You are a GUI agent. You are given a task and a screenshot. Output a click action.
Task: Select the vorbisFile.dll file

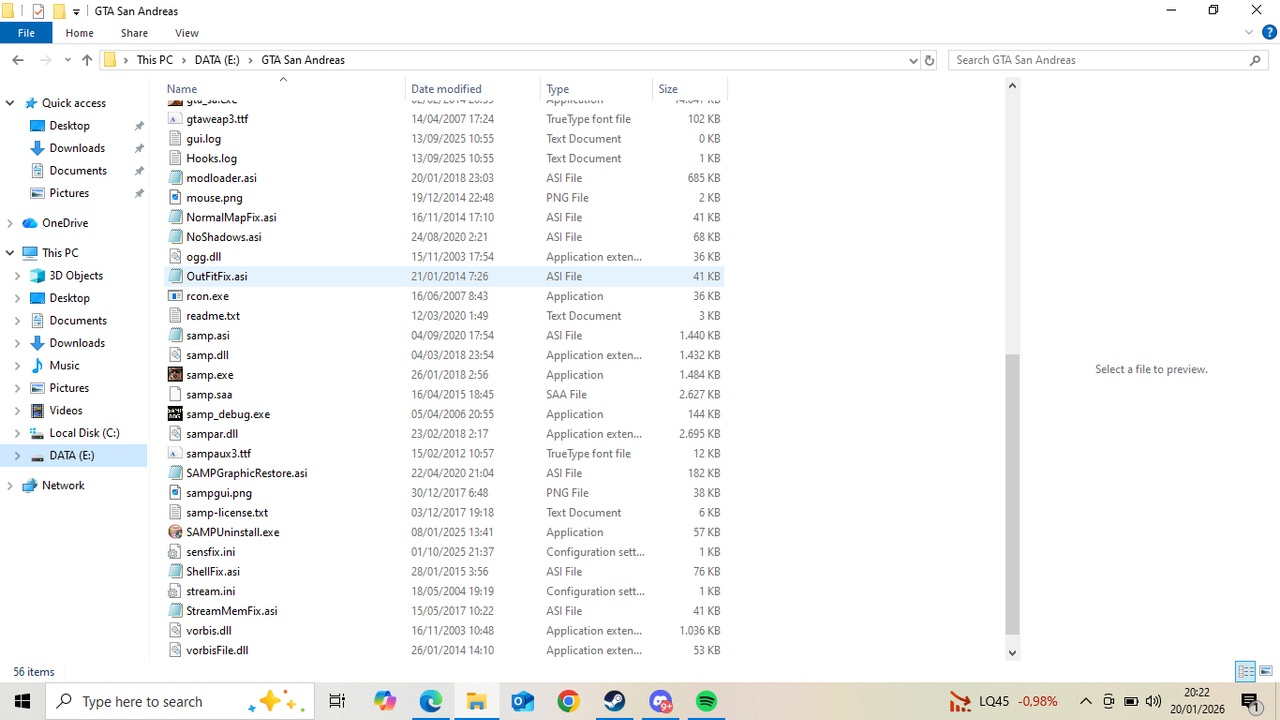click(444, 650)
